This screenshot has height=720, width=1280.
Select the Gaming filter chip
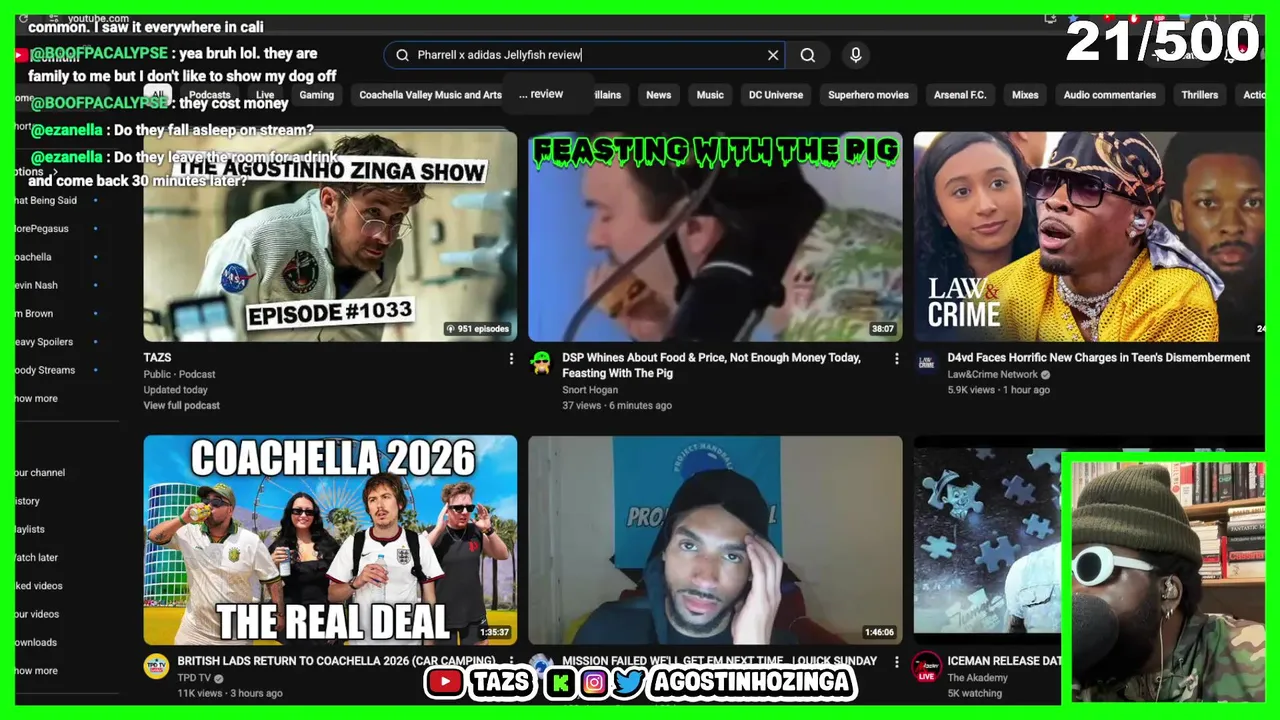click(316, 95)
